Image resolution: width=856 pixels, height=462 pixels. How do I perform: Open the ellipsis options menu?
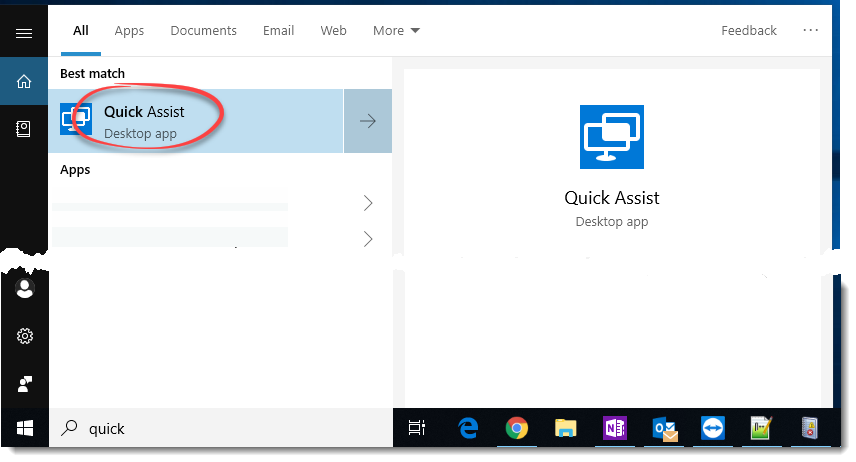pyautogui.click(x=810, y=31)
